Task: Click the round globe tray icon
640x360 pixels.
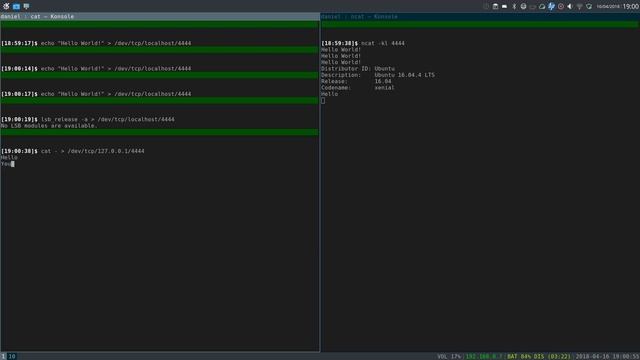Action: [523, 7]
